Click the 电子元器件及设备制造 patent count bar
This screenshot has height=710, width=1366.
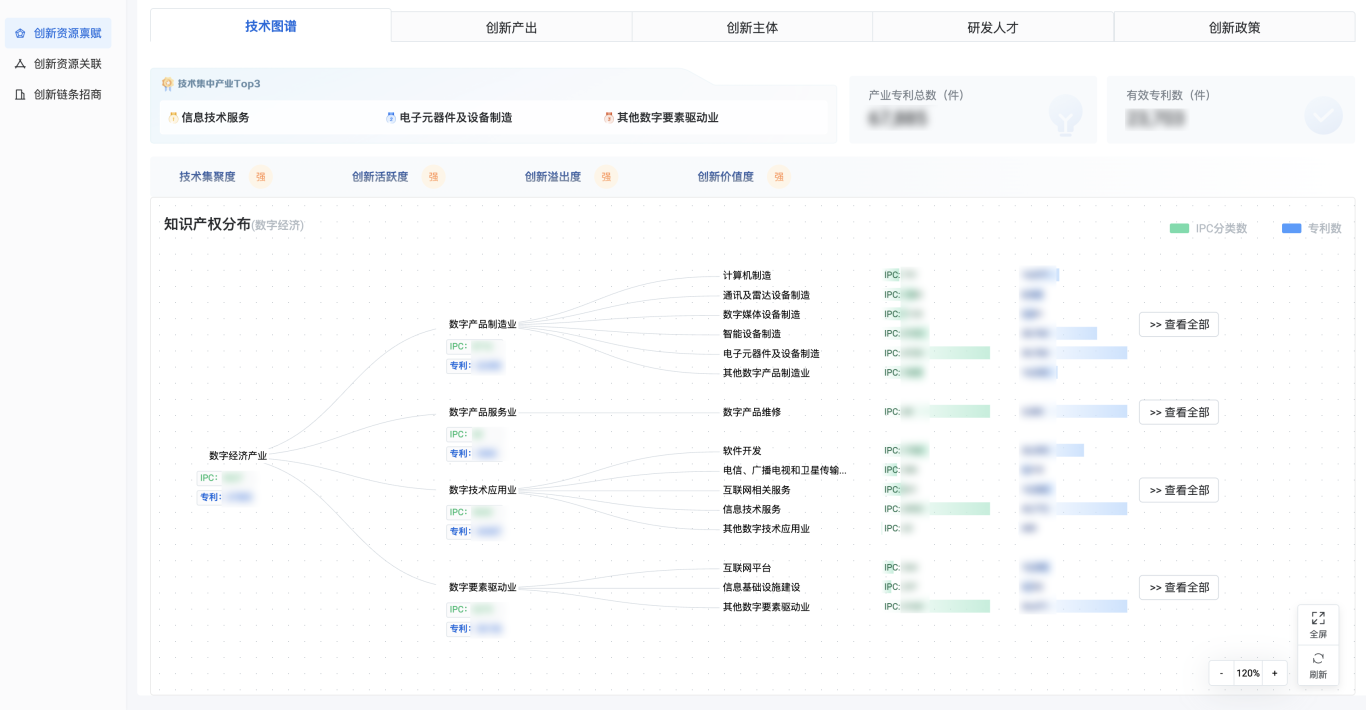coord(1073,353)
